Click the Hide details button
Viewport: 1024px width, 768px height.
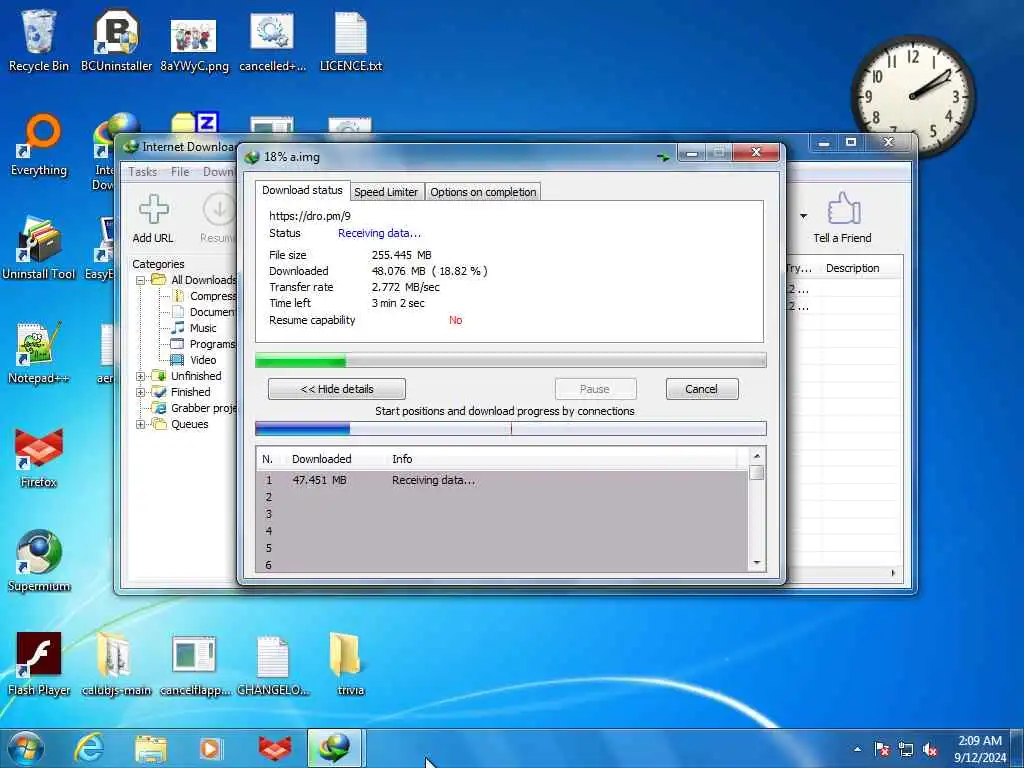point(336,389)
